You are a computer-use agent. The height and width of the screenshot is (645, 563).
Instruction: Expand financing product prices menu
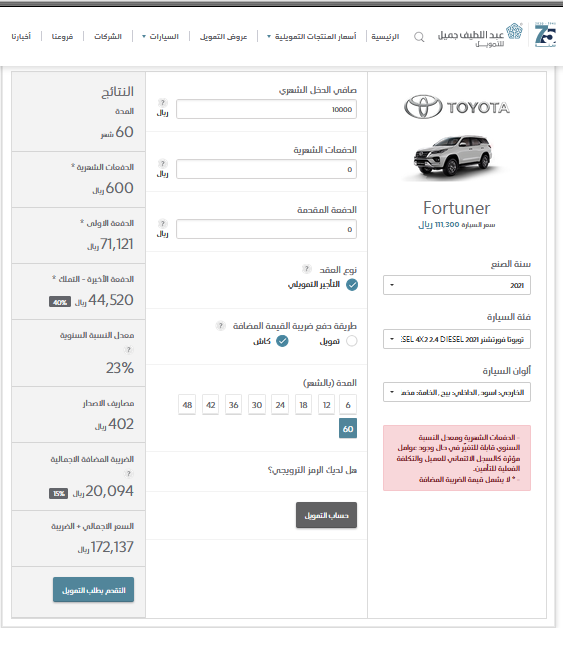click(312, 37)
